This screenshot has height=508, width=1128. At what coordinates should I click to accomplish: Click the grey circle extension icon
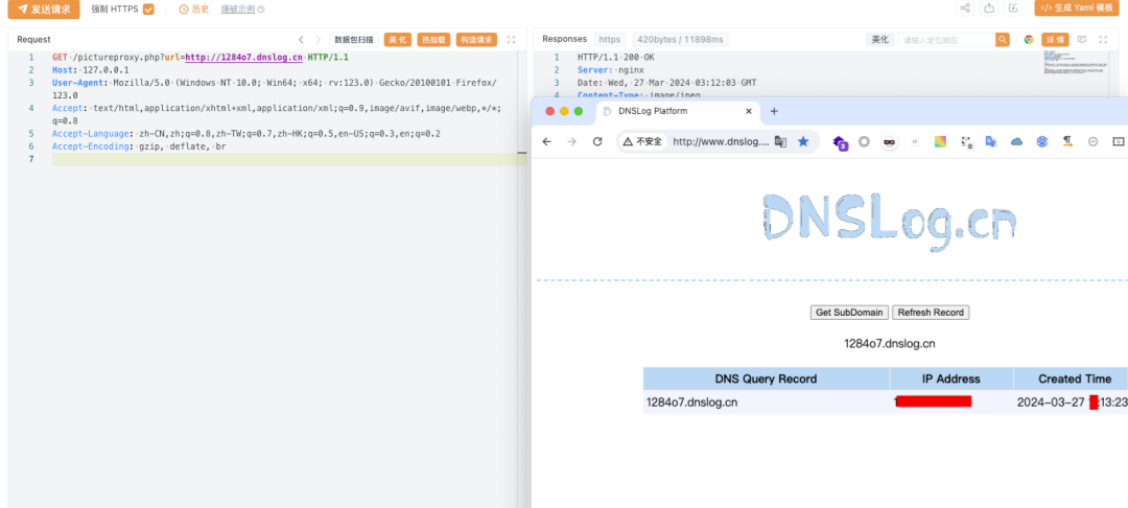pyautogui.click(x=864, y=142)
